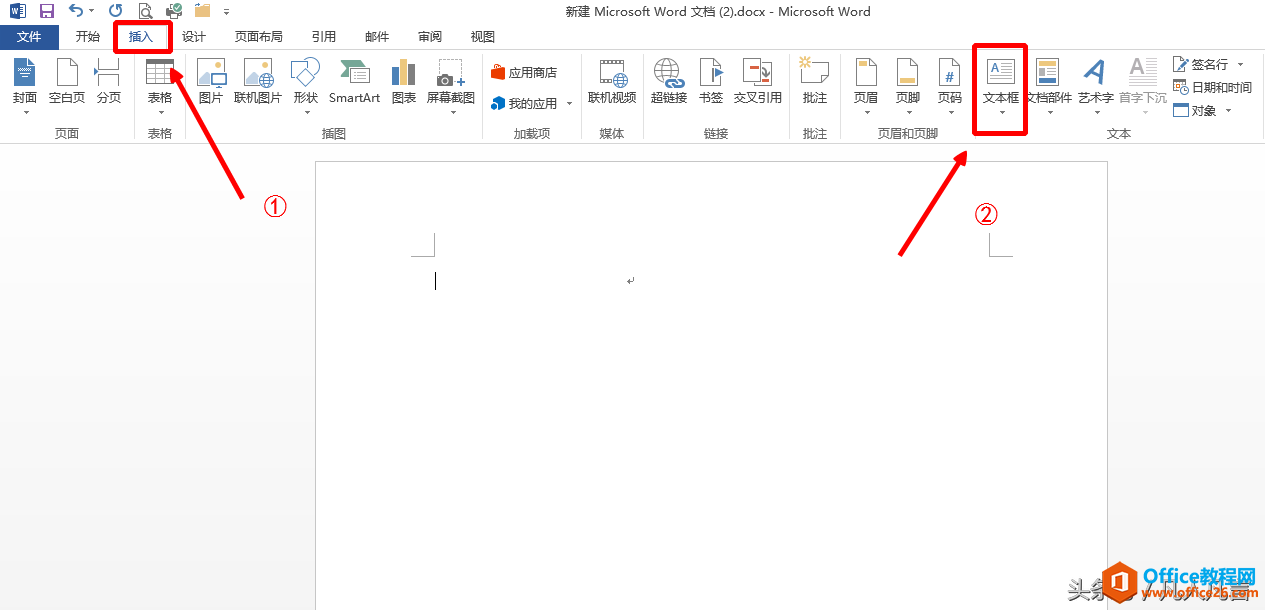Image resolution: width=1265 pixels, height=610 pixels.
Task: Open the Page Number (页码) menu
Action: (949, 85)
